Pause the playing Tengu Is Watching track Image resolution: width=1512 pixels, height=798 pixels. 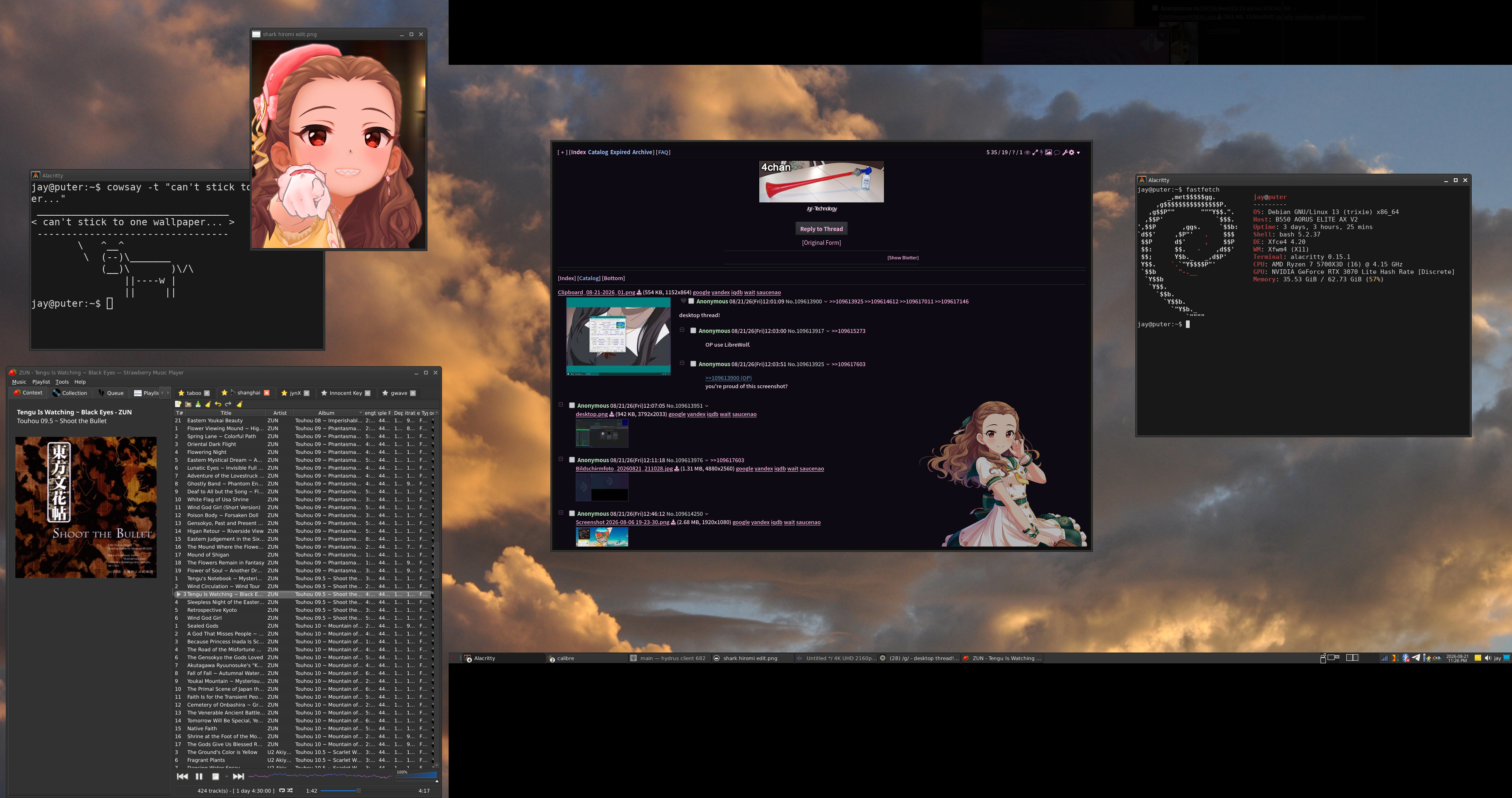[x=199, y=776]
